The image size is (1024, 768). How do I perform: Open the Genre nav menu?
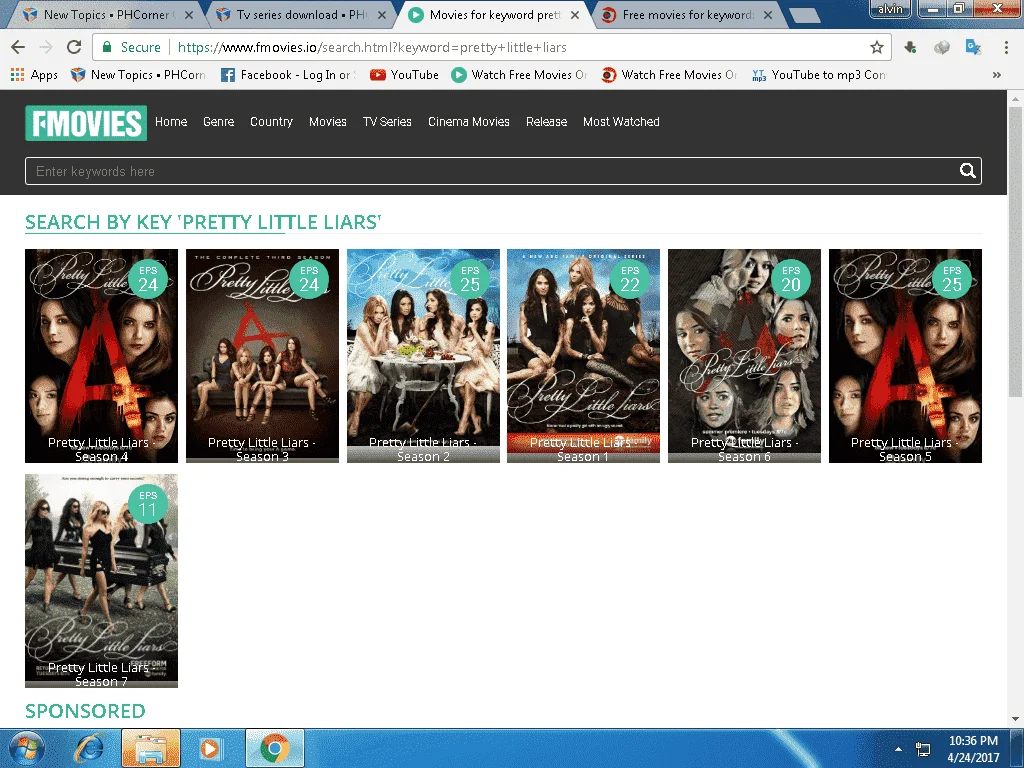click(x=218, y=121)
